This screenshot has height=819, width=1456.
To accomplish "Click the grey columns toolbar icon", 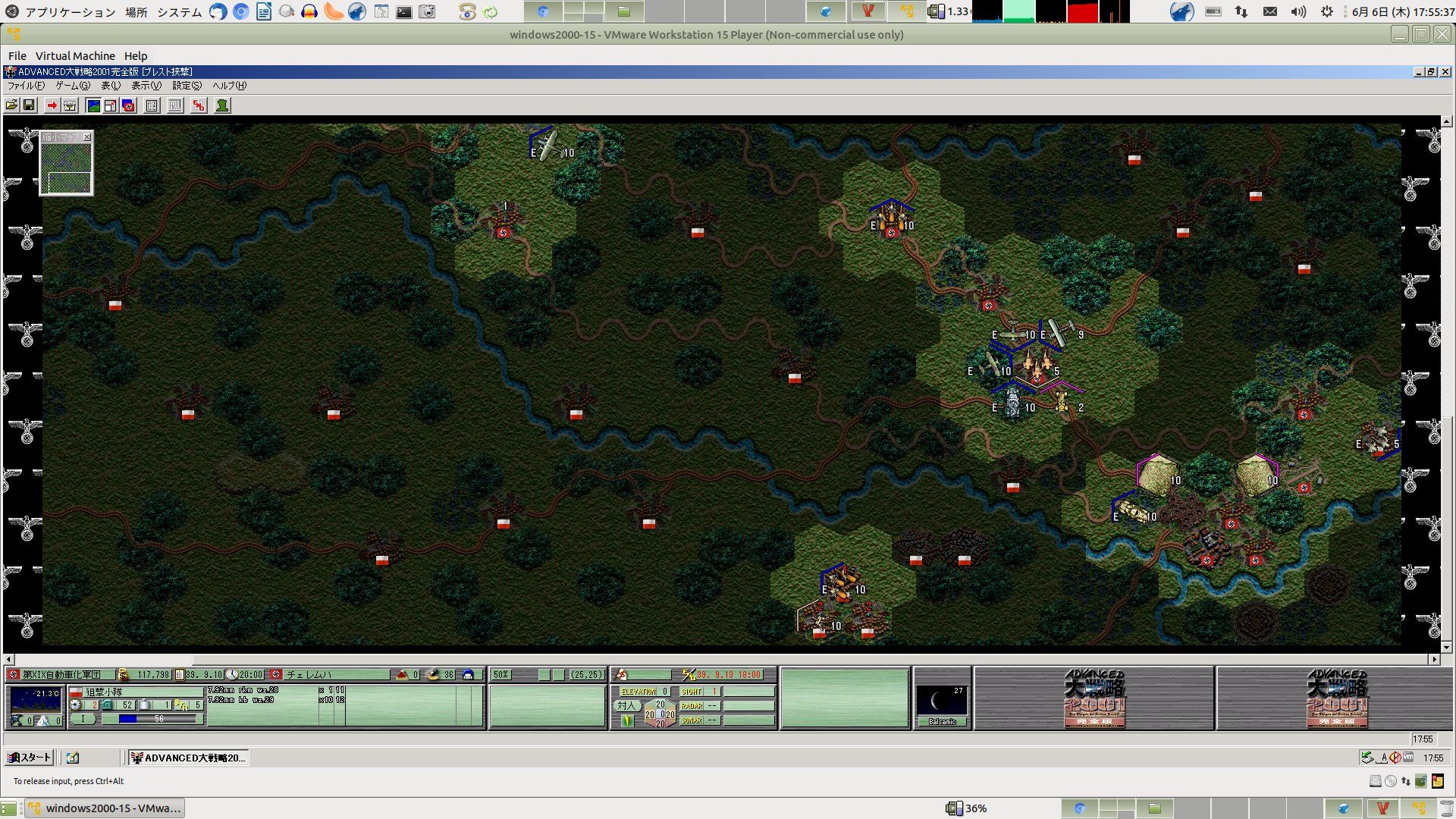I will [175, 105].
